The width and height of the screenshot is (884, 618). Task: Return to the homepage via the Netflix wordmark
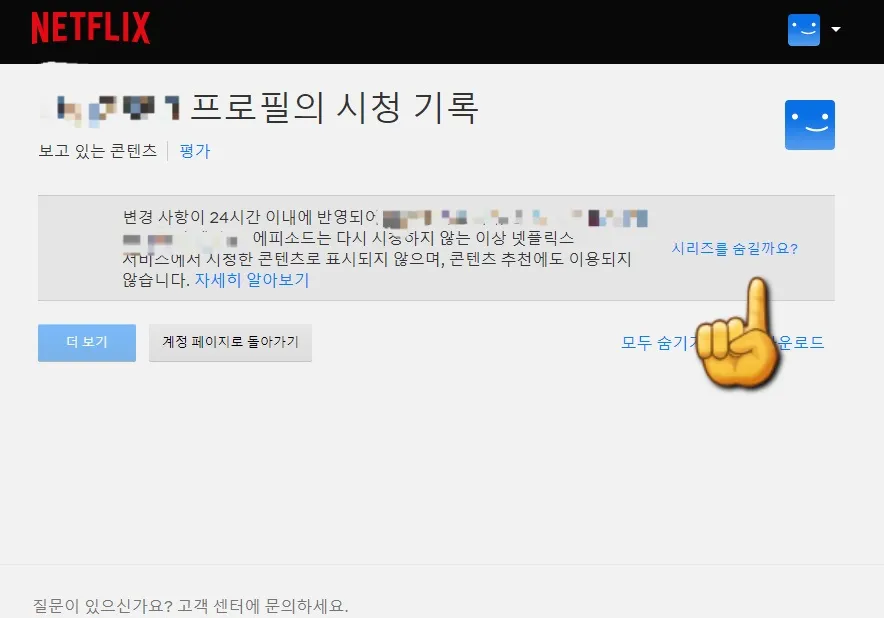pyautogui.click(x=90, y=29)
